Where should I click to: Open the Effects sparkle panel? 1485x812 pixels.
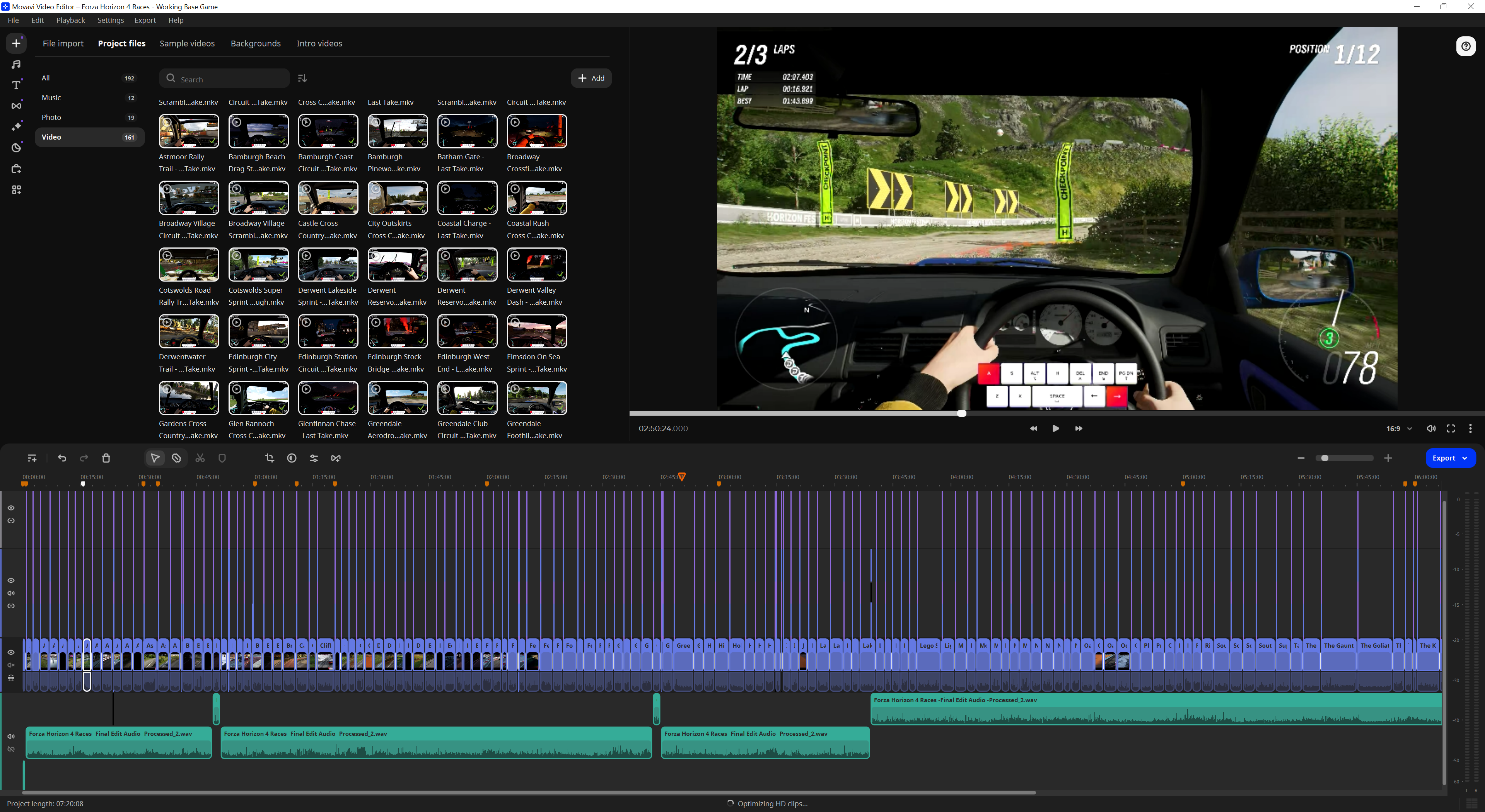click(16, 126)
